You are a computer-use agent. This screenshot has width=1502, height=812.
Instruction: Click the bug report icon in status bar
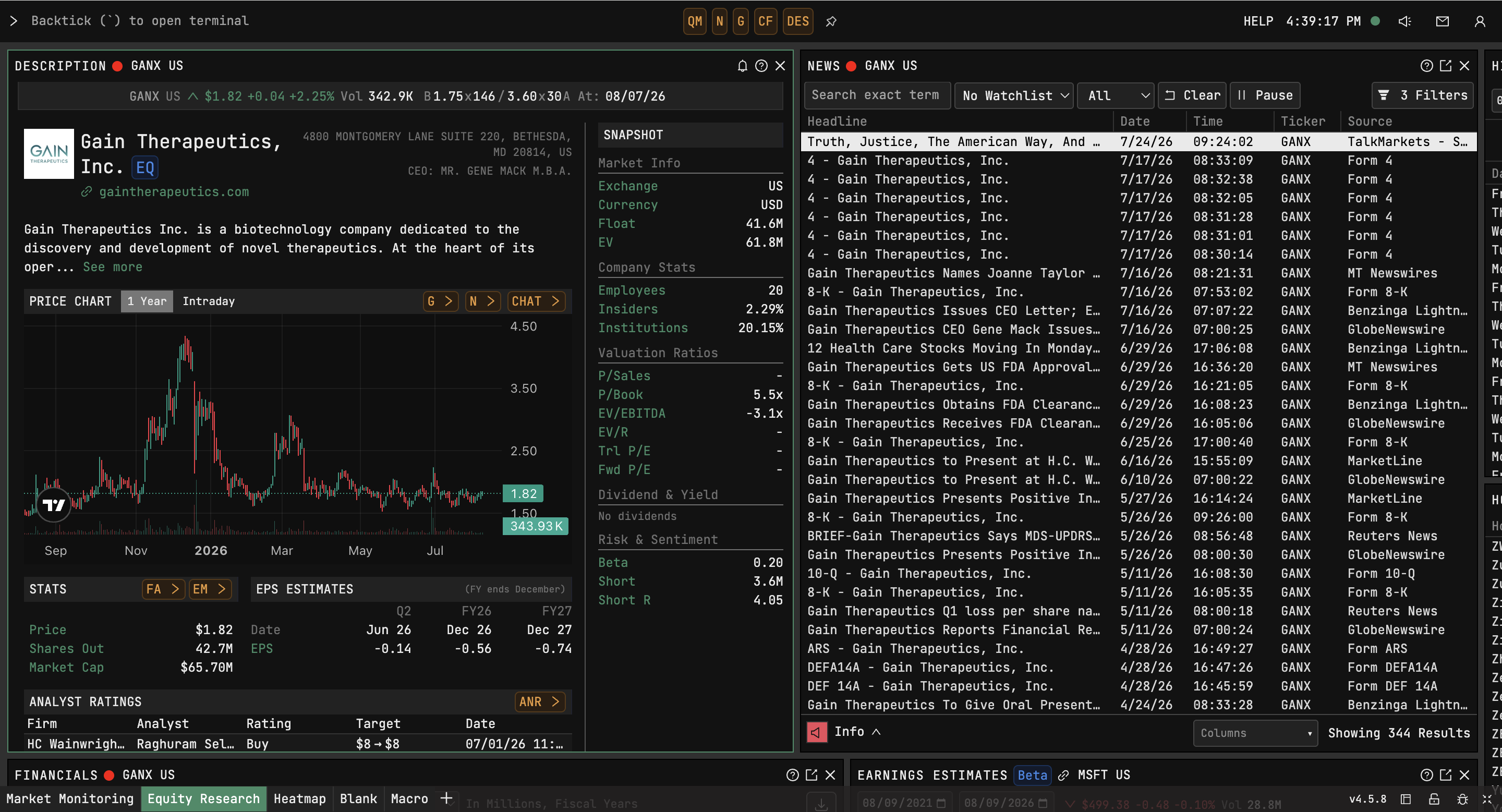pyautogui.click(x=1462, y=798)
